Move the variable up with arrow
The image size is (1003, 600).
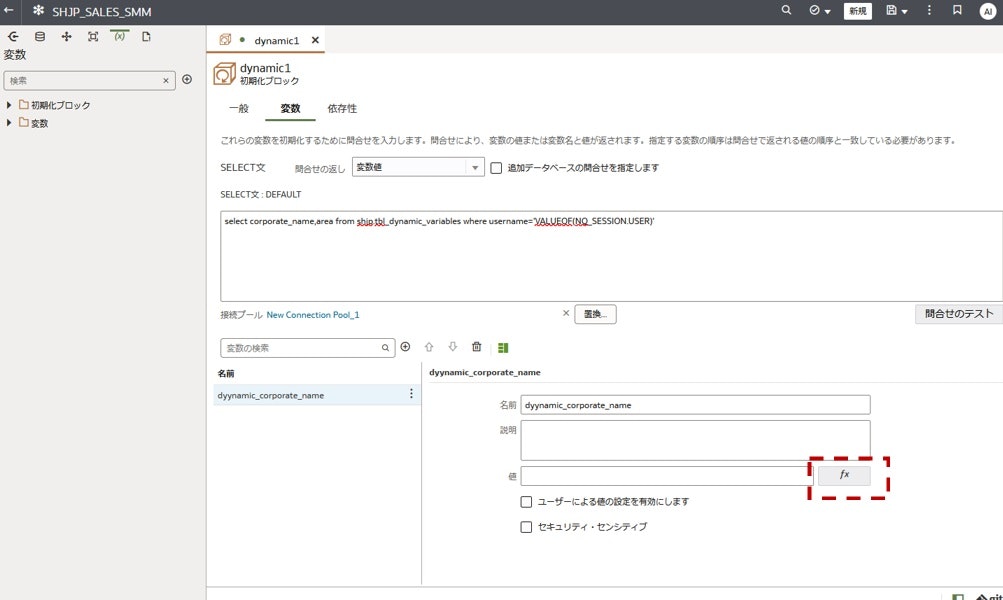pyautogui.click(x=429, y=347)
